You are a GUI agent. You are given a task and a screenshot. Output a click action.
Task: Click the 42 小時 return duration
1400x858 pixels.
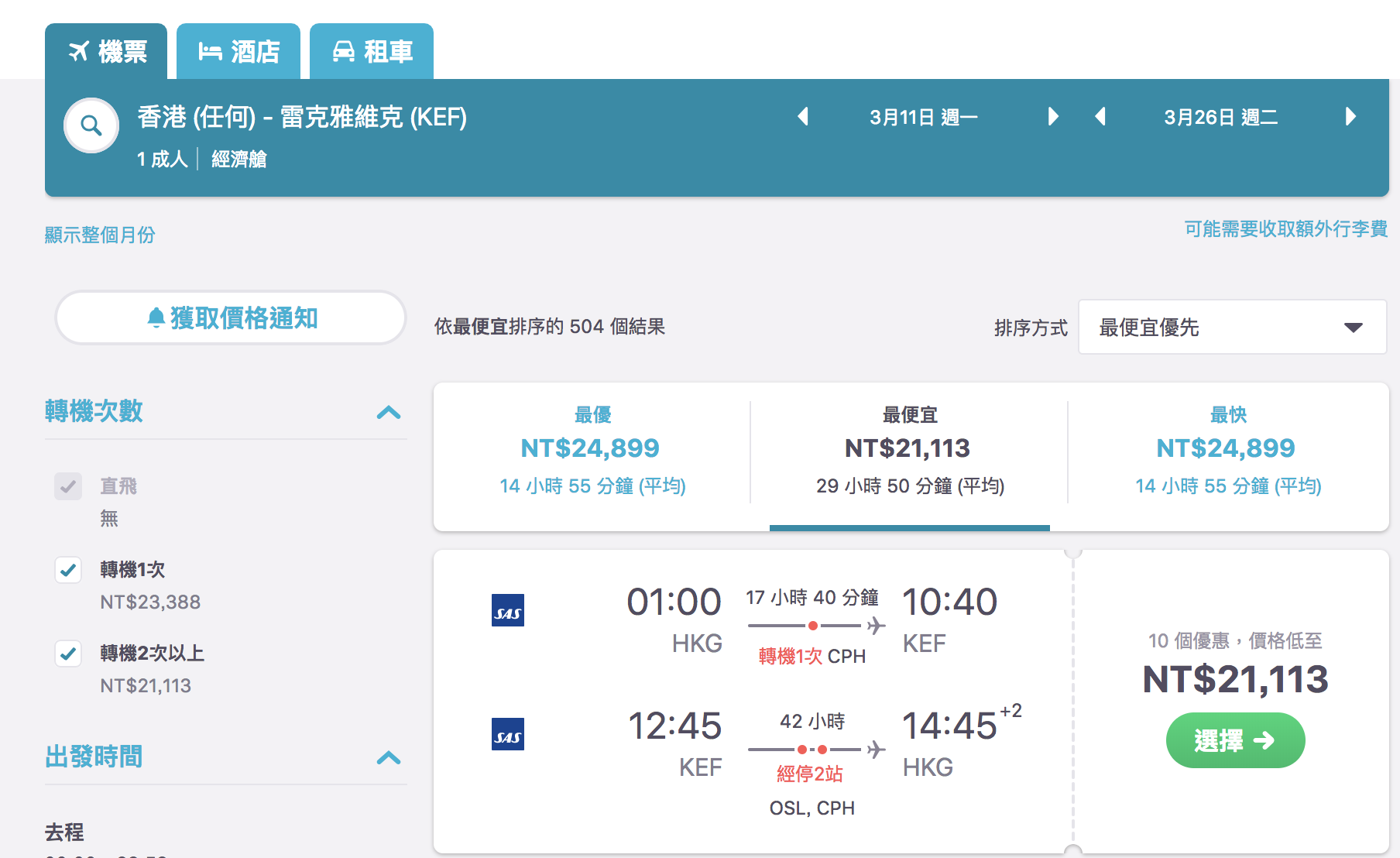tap(812, 721)
